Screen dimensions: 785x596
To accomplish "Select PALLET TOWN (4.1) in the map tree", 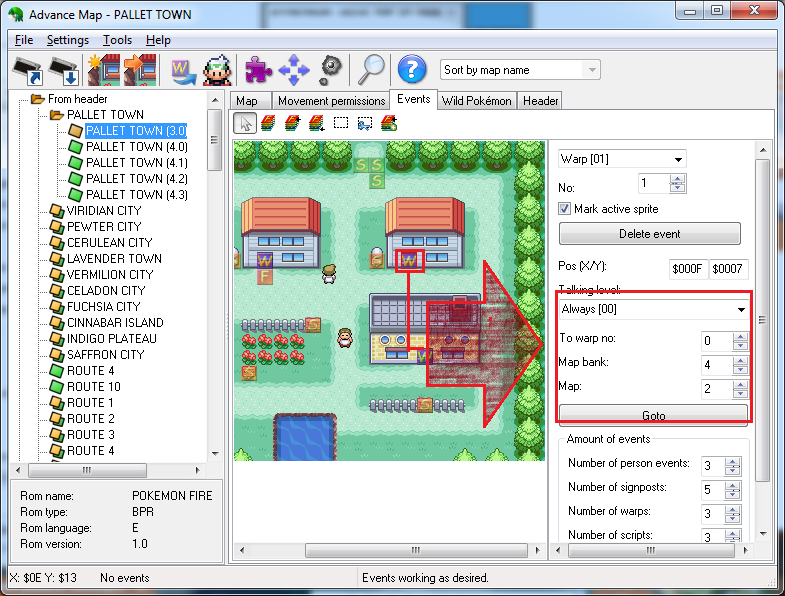I will click(136, 163).
